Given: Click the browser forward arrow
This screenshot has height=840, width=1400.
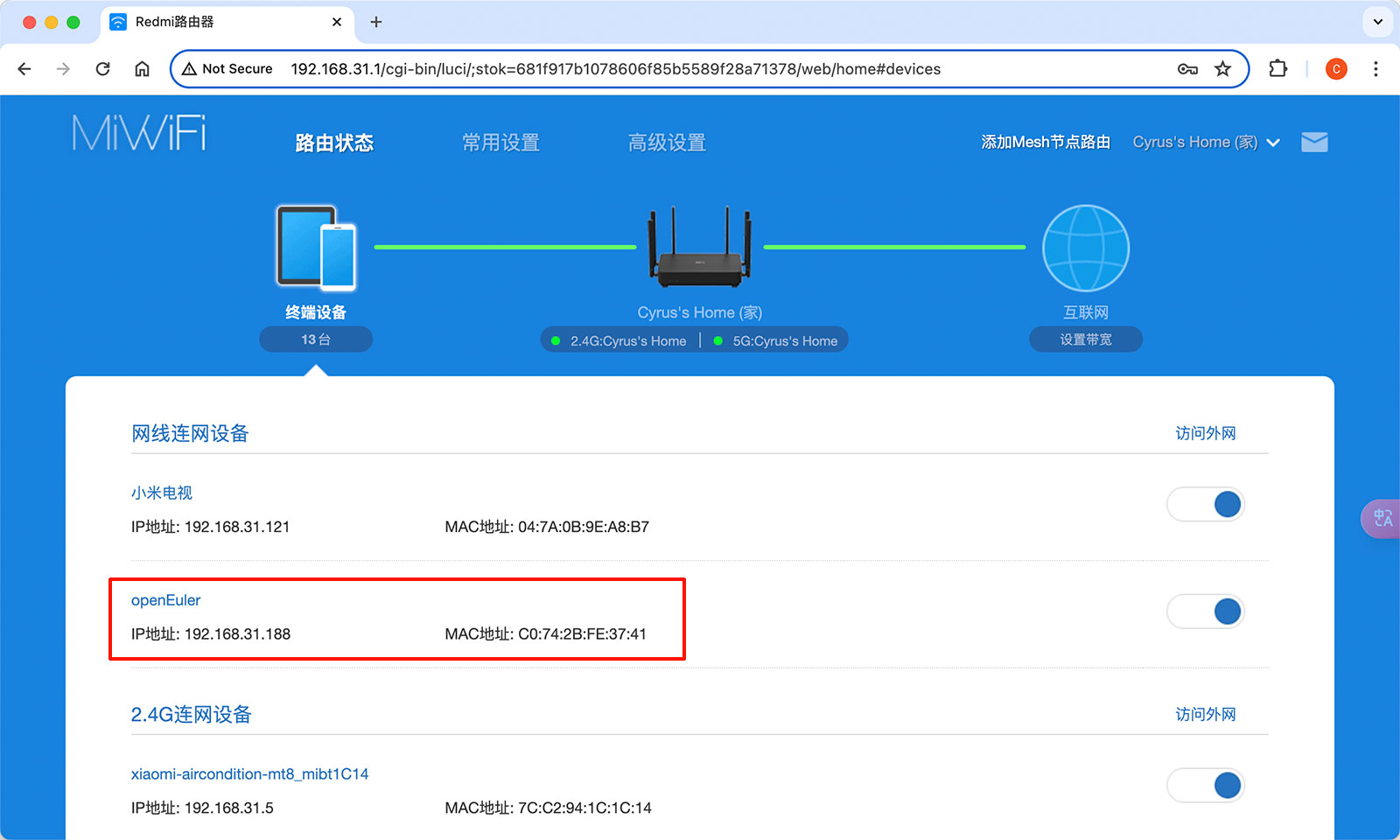Looking at the screenshot, I should click(x=63, y=69).
